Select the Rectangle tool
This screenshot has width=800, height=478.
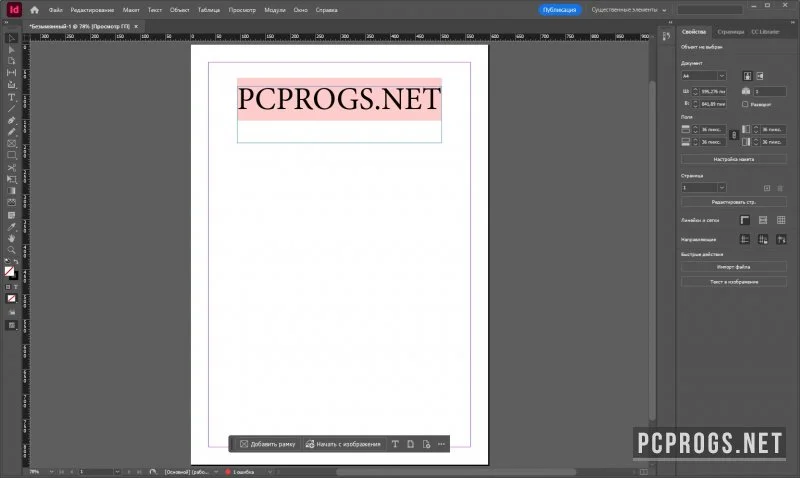pyautogui.click(x=11, y=156)
